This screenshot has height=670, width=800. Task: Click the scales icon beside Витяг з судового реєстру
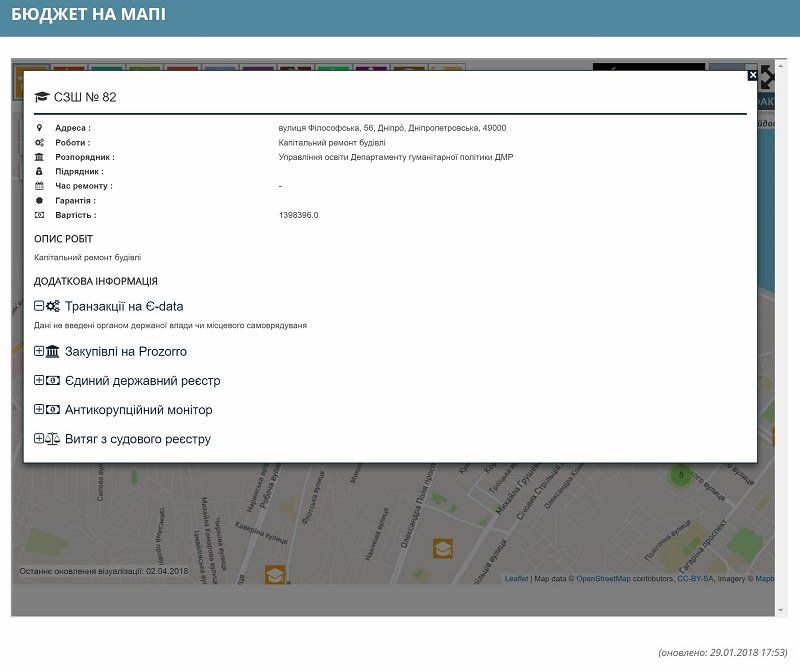pos(53,439)
